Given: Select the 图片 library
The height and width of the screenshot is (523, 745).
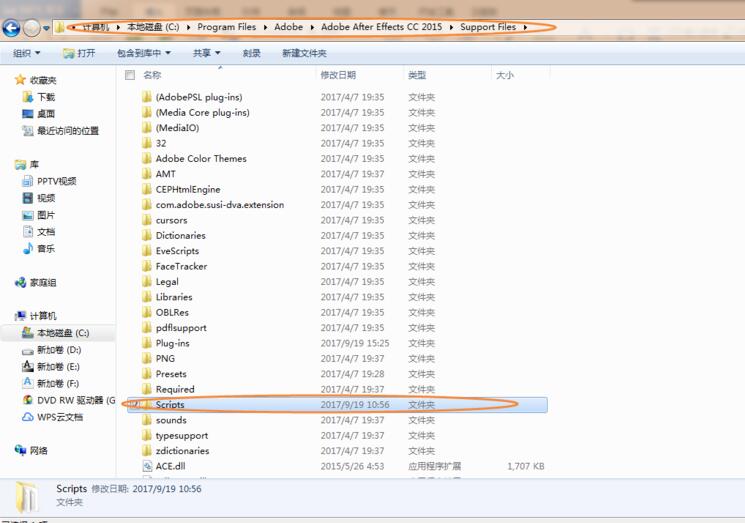Looking at the screenshot, I should coord(46,215).
